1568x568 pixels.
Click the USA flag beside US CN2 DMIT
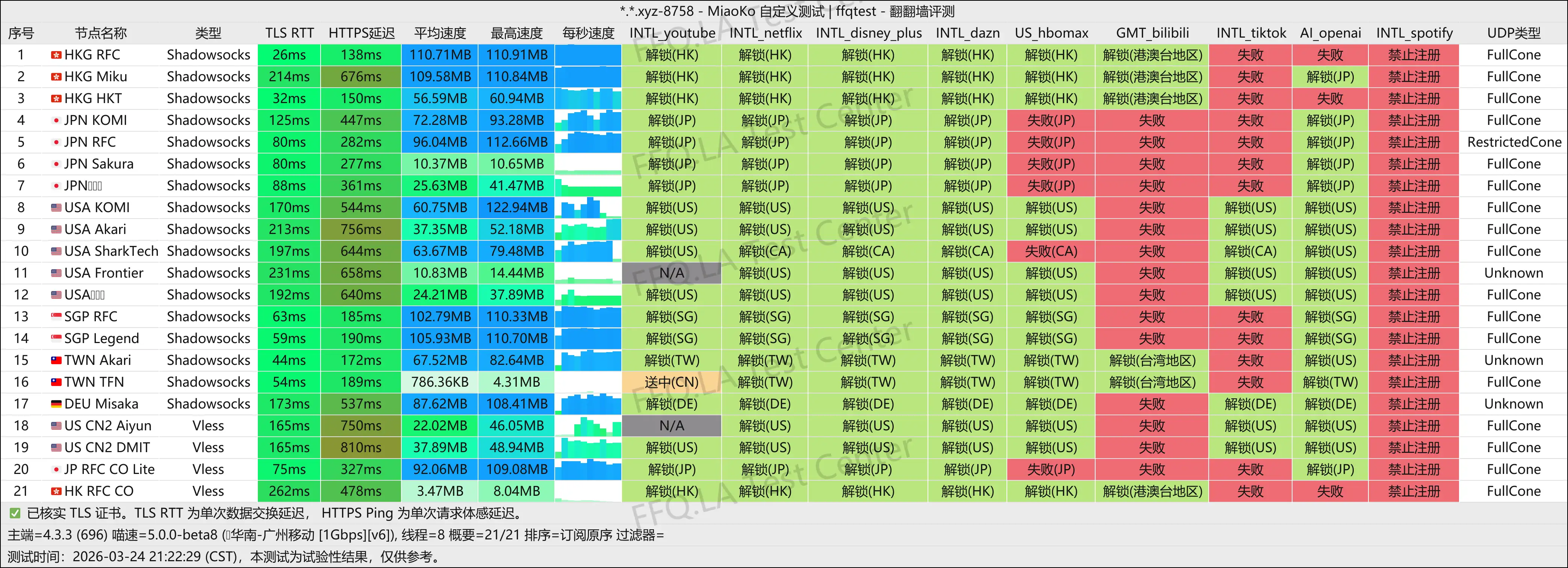(56, 447)
